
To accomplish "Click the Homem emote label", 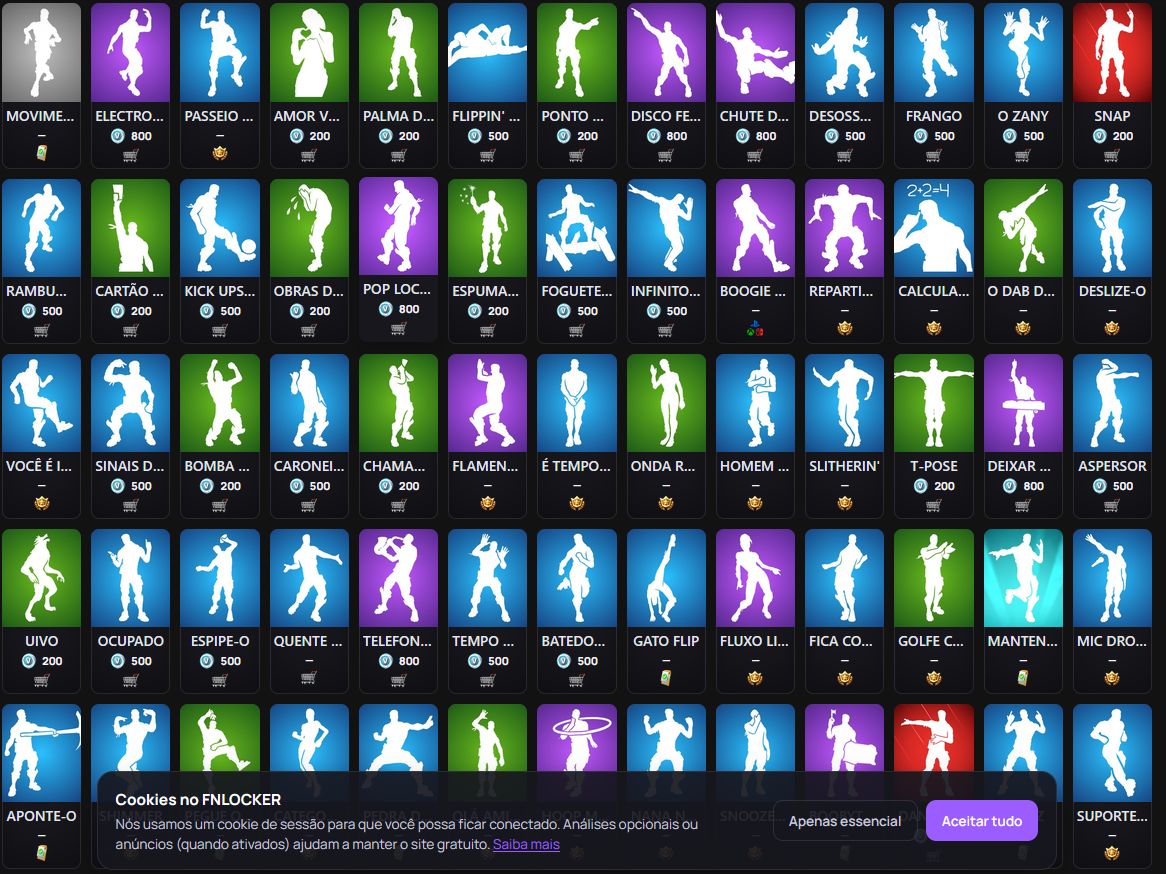I will click(x=755, y=466).
